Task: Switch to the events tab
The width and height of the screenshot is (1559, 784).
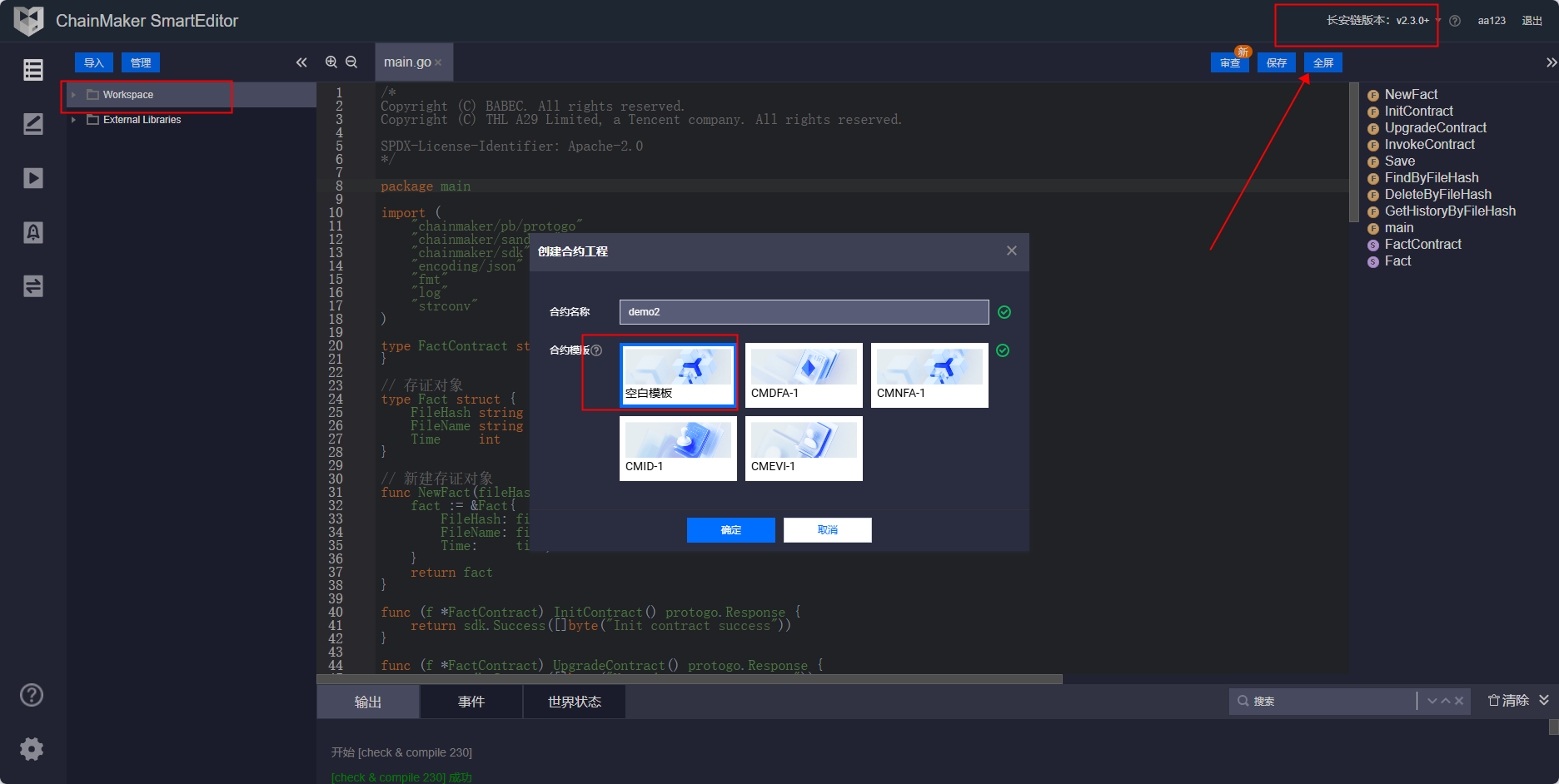Action: pyautogui.click(x=471, y=702)
